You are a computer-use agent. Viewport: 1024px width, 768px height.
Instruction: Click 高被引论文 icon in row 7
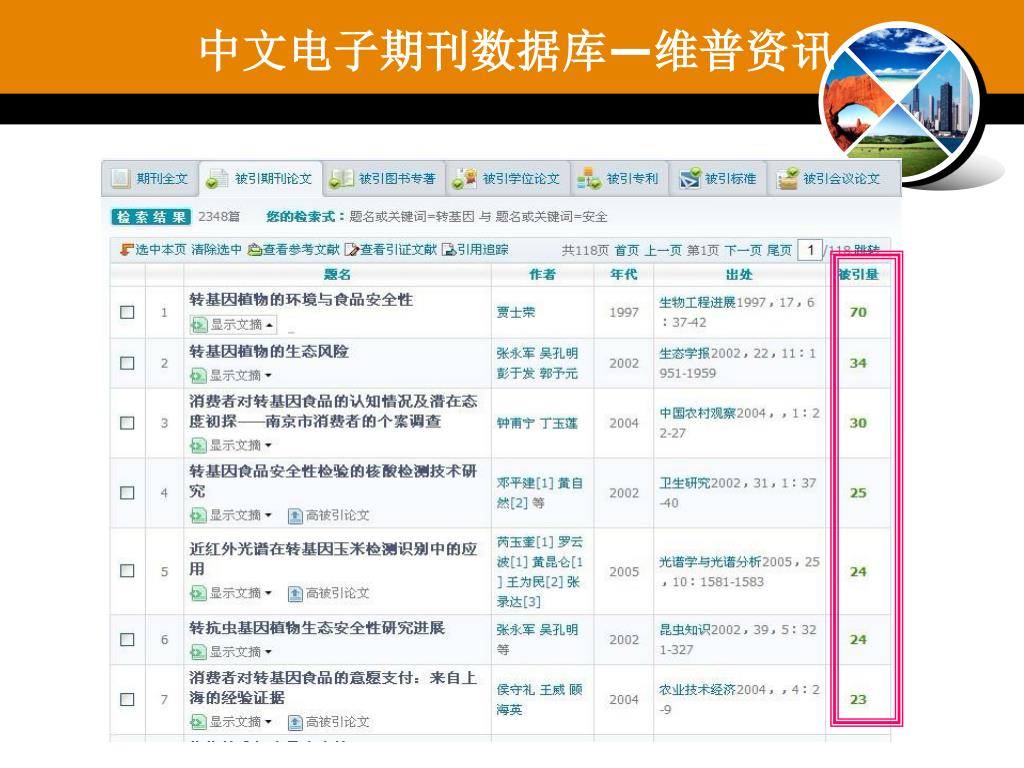coord(295,722)
